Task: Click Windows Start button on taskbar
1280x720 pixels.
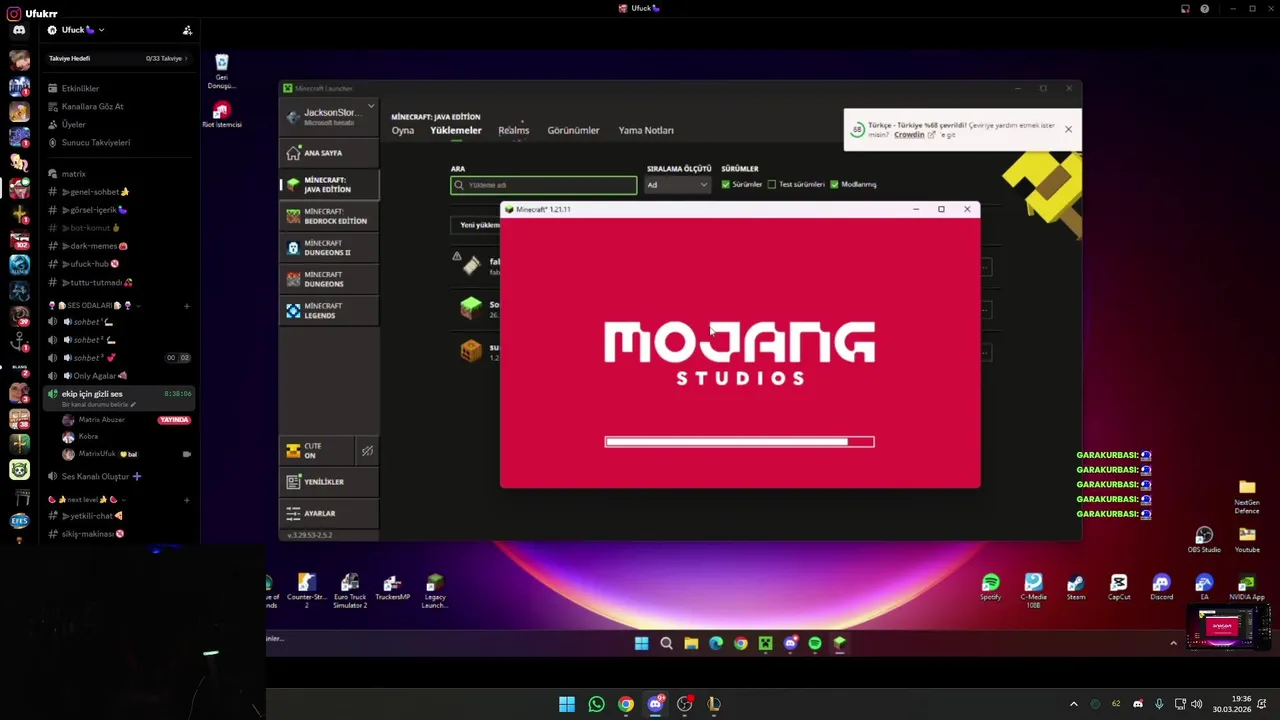Action: (x=567, y=704)
